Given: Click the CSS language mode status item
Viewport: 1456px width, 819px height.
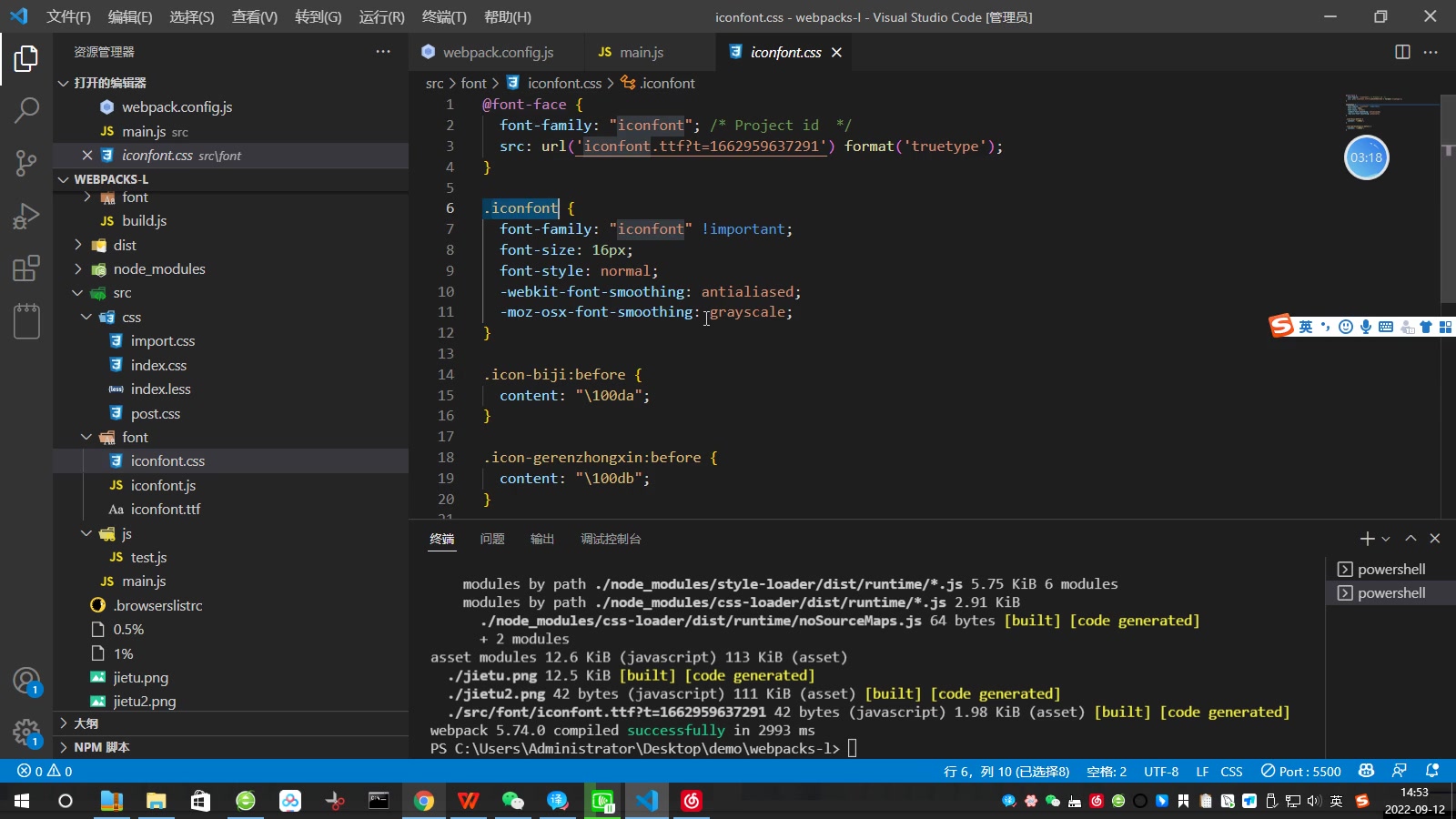Looking at the screenshot, I should point(1231,771).
